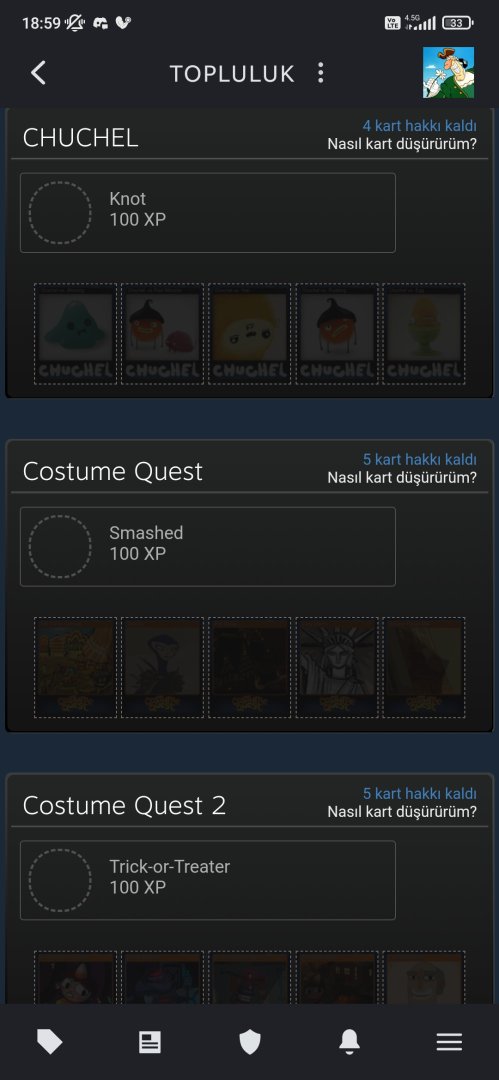Open the Steam Guard shield tab
Screen dimensions: 499x1080
point(250,1042)
